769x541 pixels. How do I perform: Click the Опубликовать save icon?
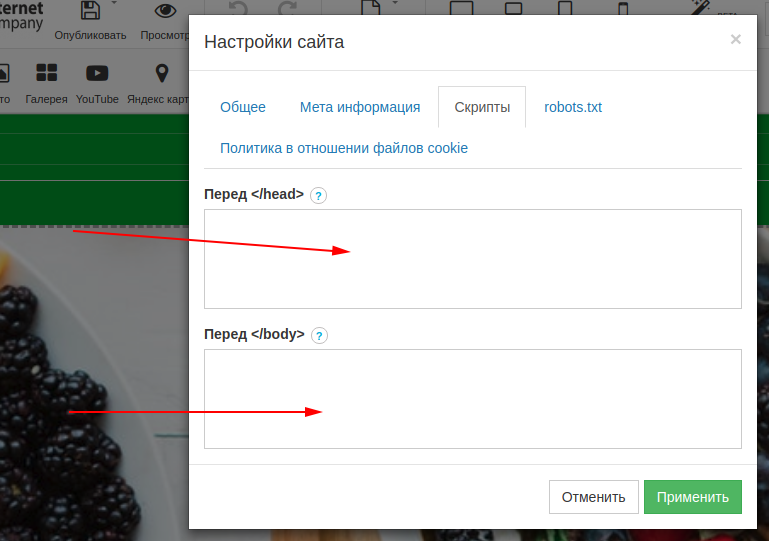tap(90, 12)
